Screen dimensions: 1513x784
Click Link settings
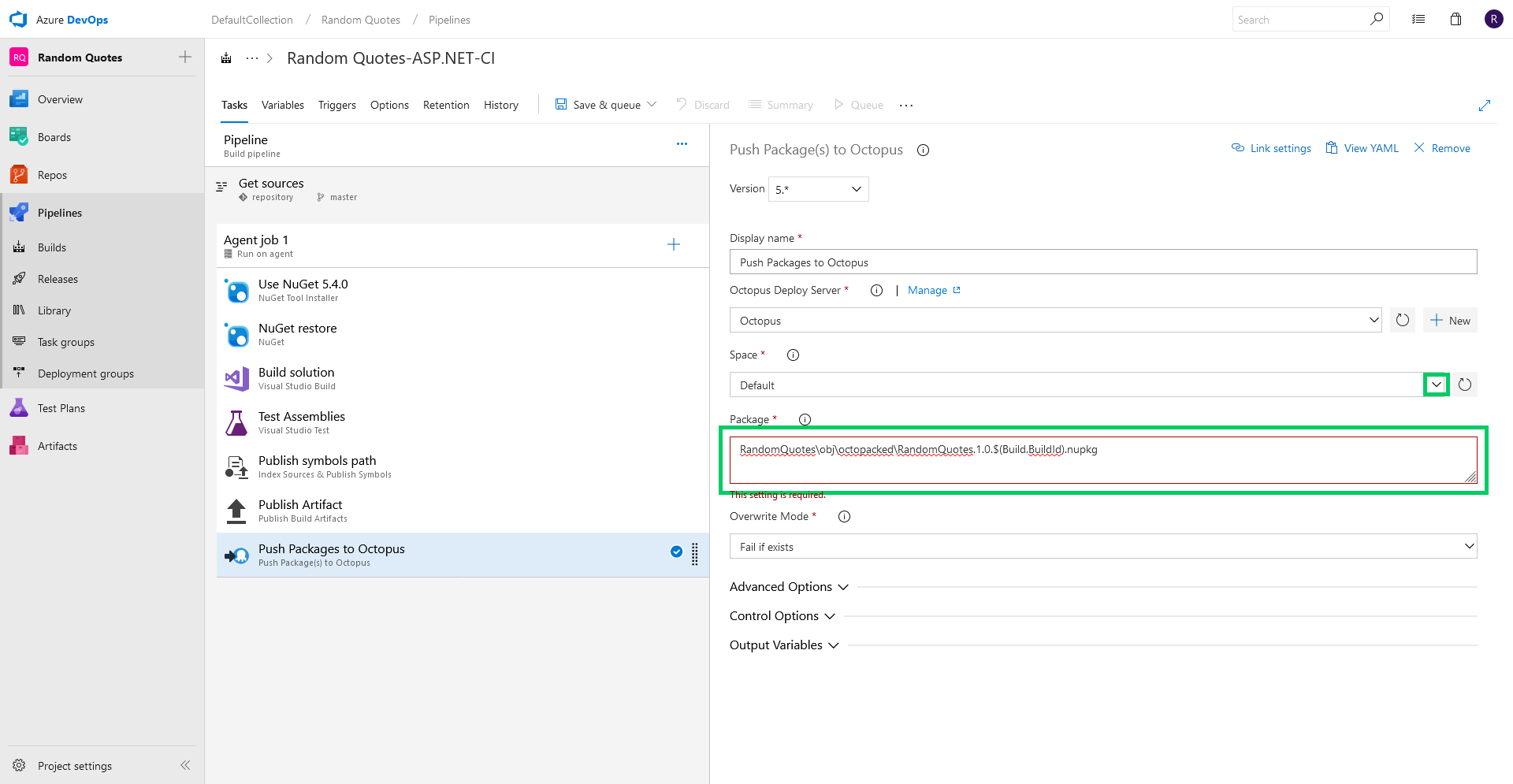click(x=1271, y=148)
